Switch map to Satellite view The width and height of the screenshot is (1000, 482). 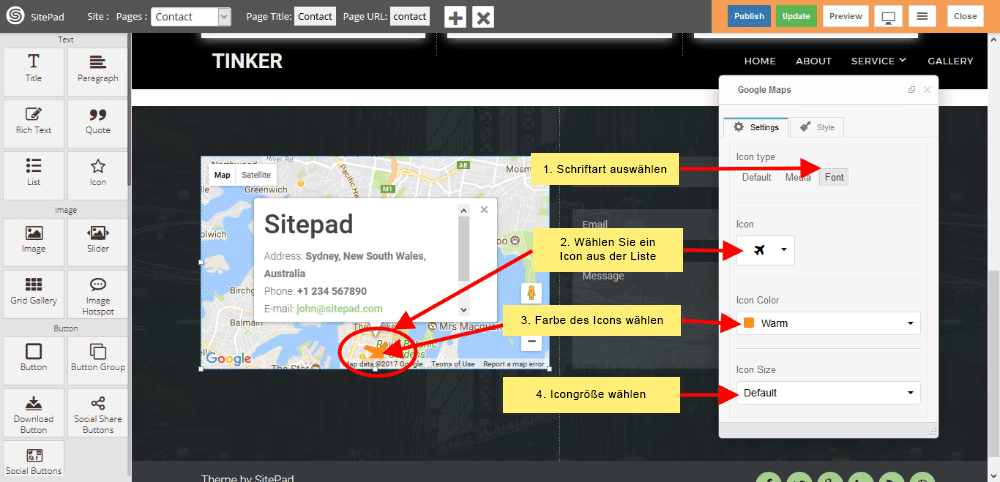256,175
